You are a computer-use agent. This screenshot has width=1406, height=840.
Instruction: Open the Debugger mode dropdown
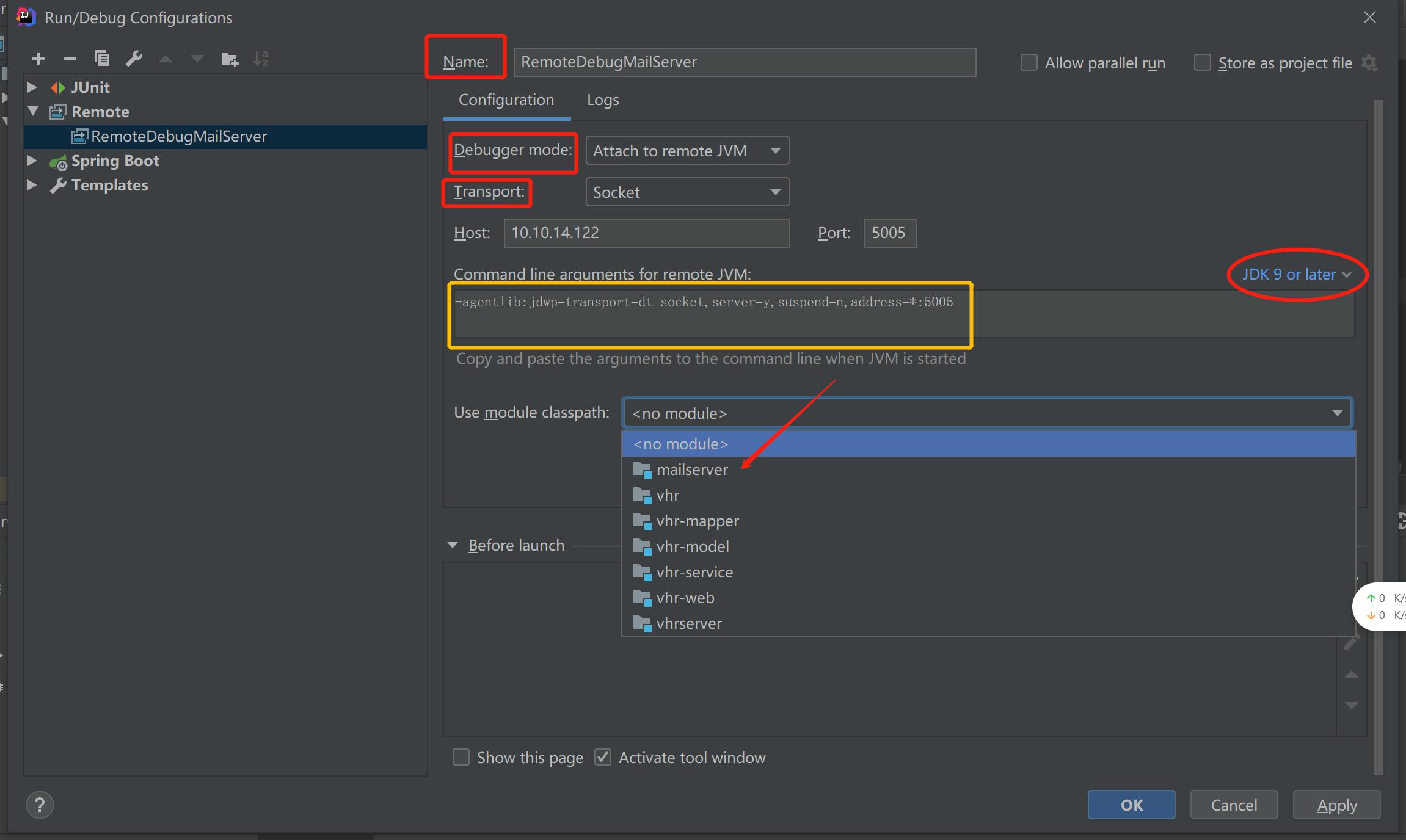click(687, 151)
